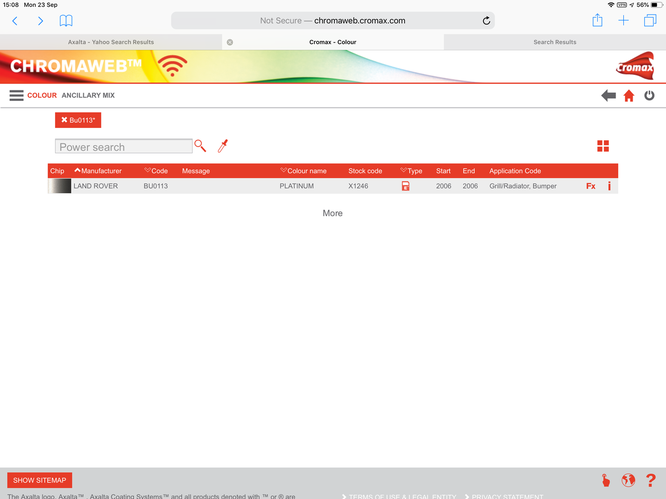Click the CHROMAWEB banner logo
The width and height of the screenshot is (666, 499).
point(76,66)
